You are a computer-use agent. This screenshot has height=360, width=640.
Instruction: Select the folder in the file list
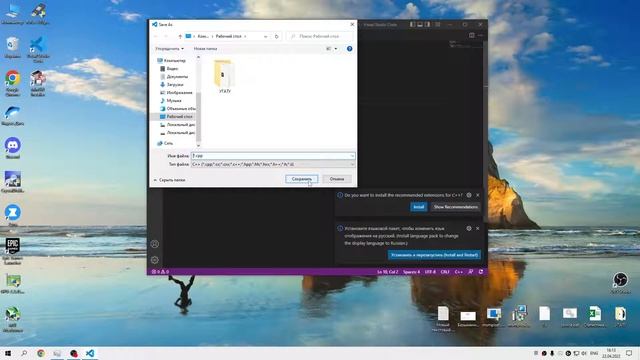224,76
